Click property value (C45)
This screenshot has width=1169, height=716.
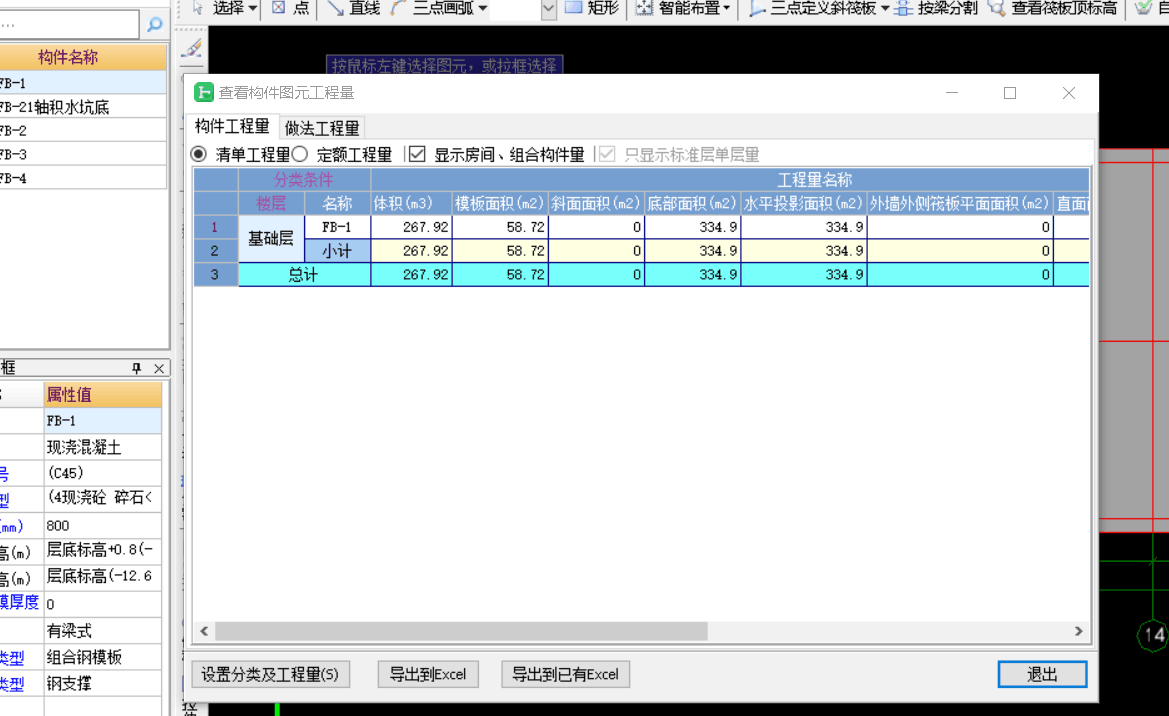pyautogui.click(x=103, y=473)
